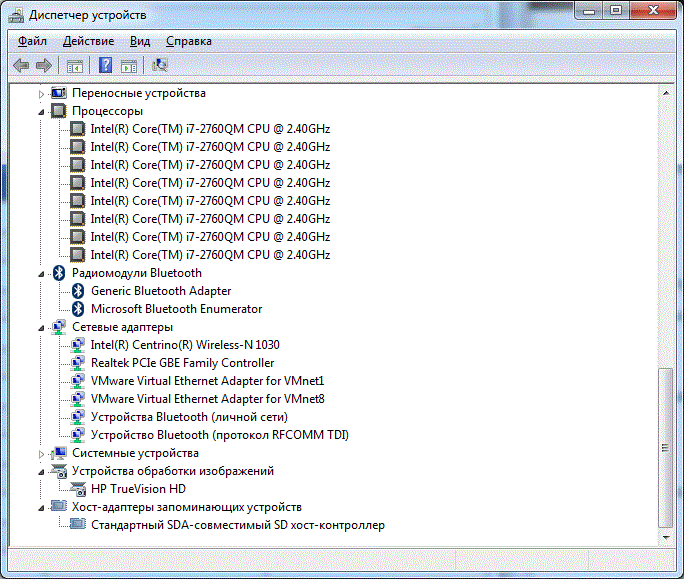Click the scrollbar up arrow
The image size is (684, 579).
coord(666,93)
